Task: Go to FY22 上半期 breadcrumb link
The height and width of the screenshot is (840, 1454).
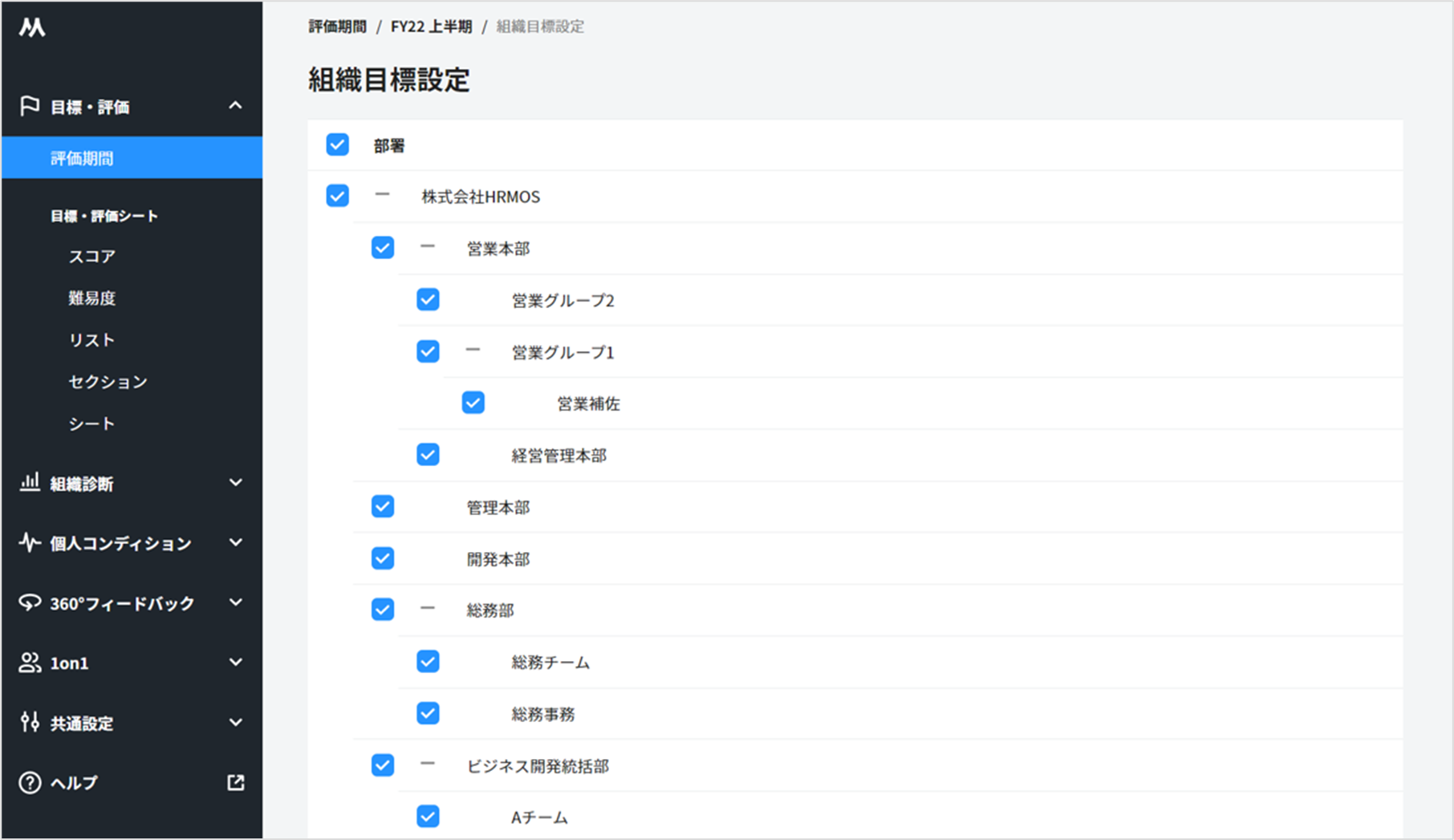Action: tap(431, 26)
